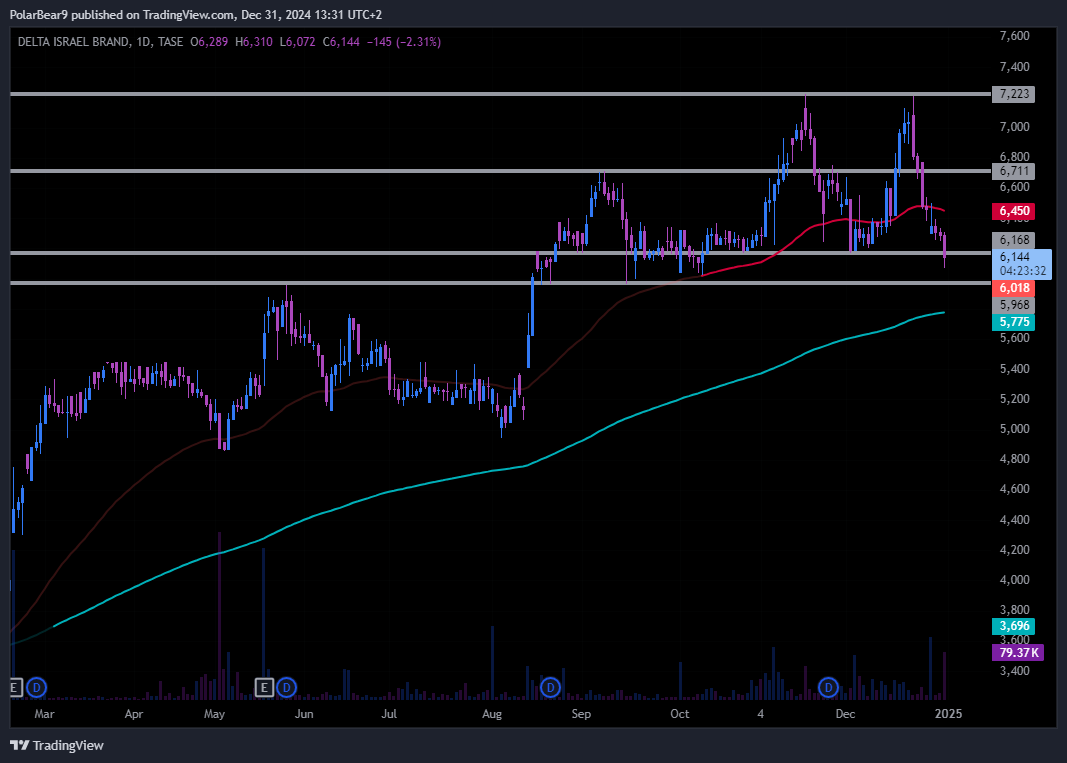Click the 7,600 tick on price axis
Viewport: 1067px width, 763px height.
click(x=1014, y=36)
